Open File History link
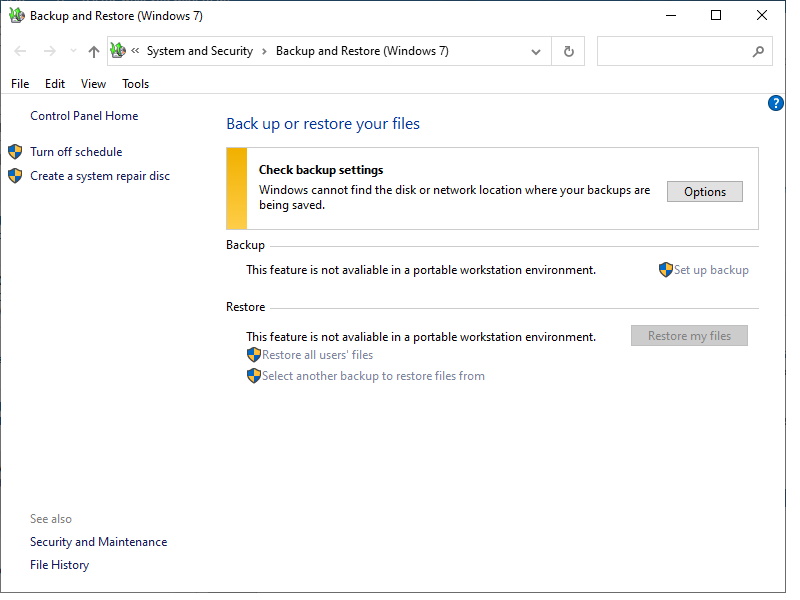This screenshot has width=800, height=600. 60,565
